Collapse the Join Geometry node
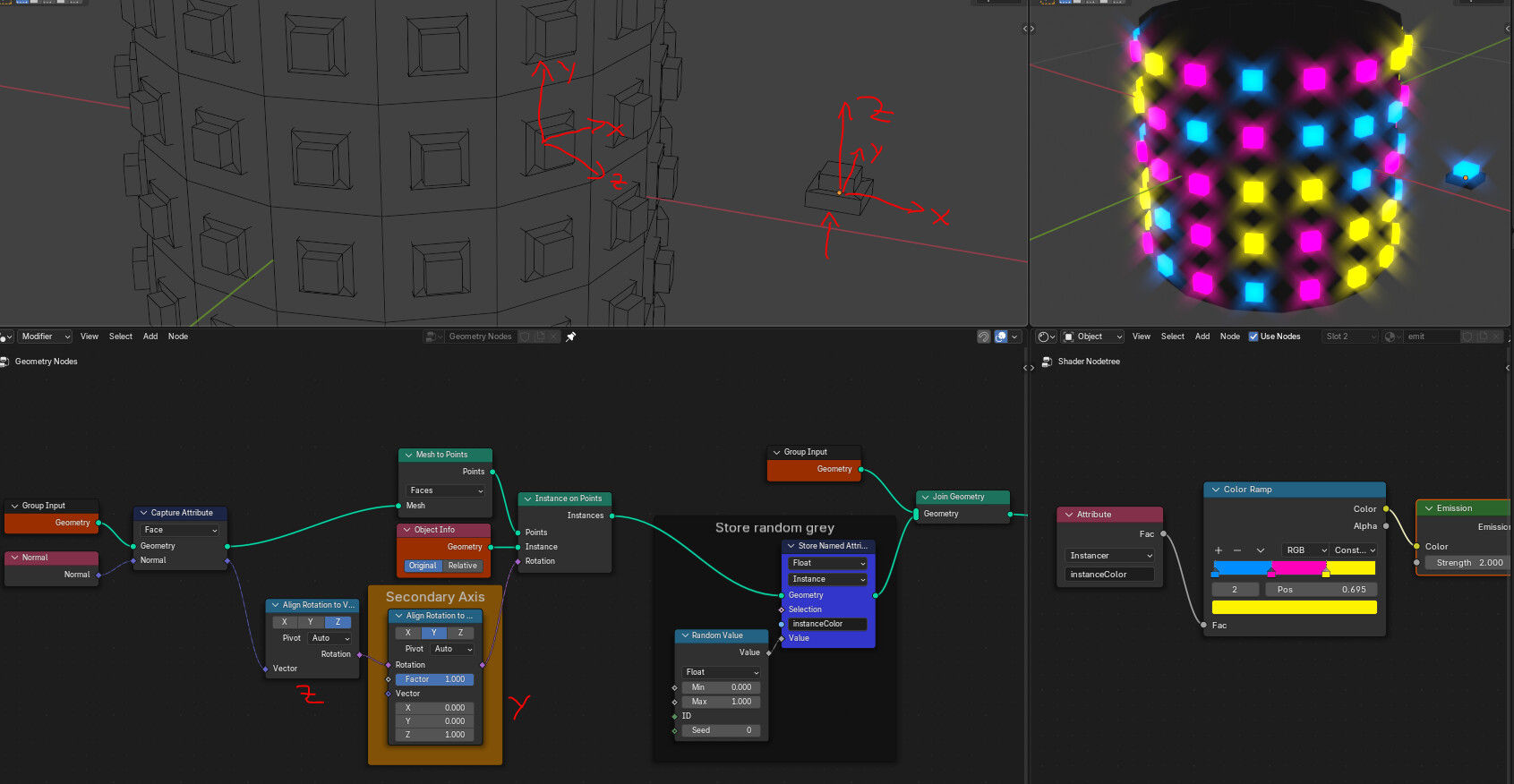This screenshot has width=1514, height=784. tap(925, 497)
